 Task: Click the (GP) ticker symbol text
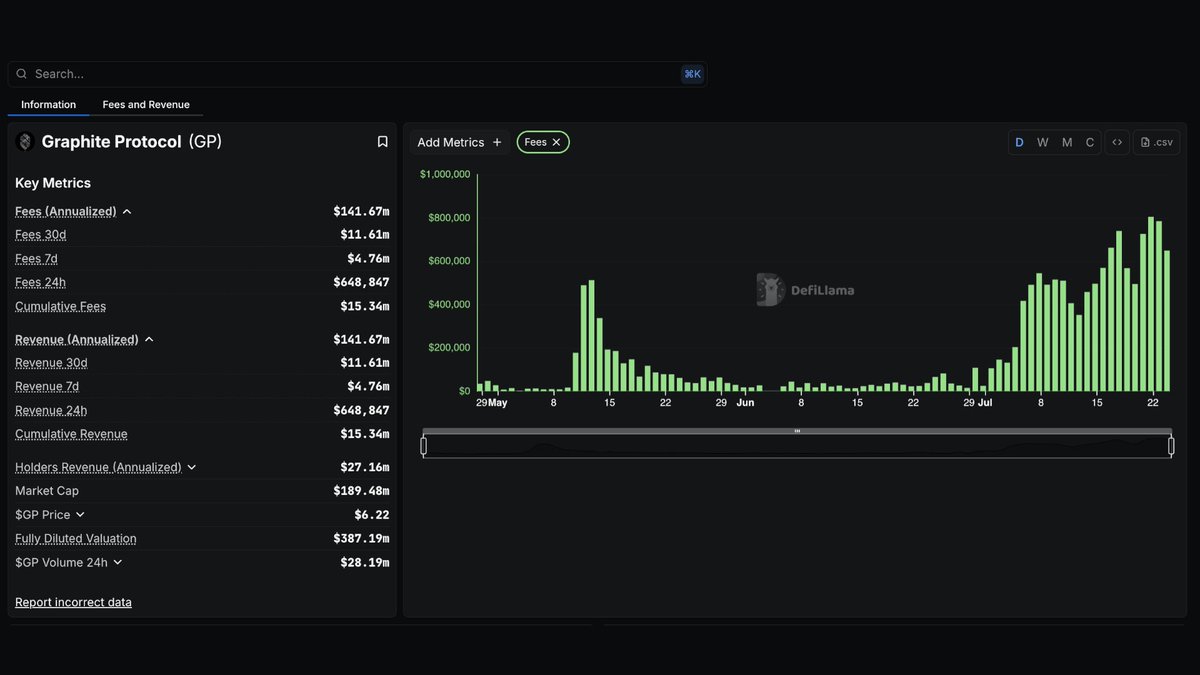[205, 142]
